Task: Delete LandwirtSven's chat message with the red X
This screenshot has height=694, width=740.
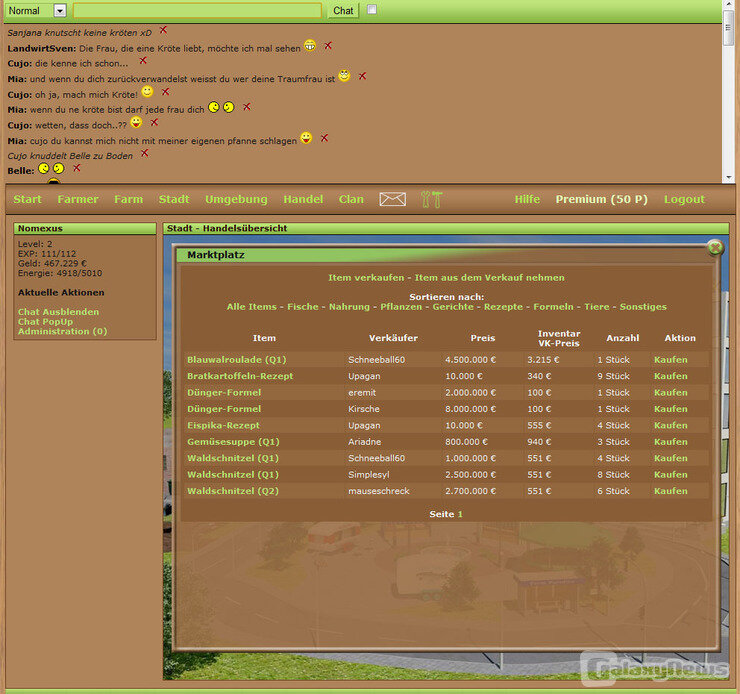Action: [328, 46]
